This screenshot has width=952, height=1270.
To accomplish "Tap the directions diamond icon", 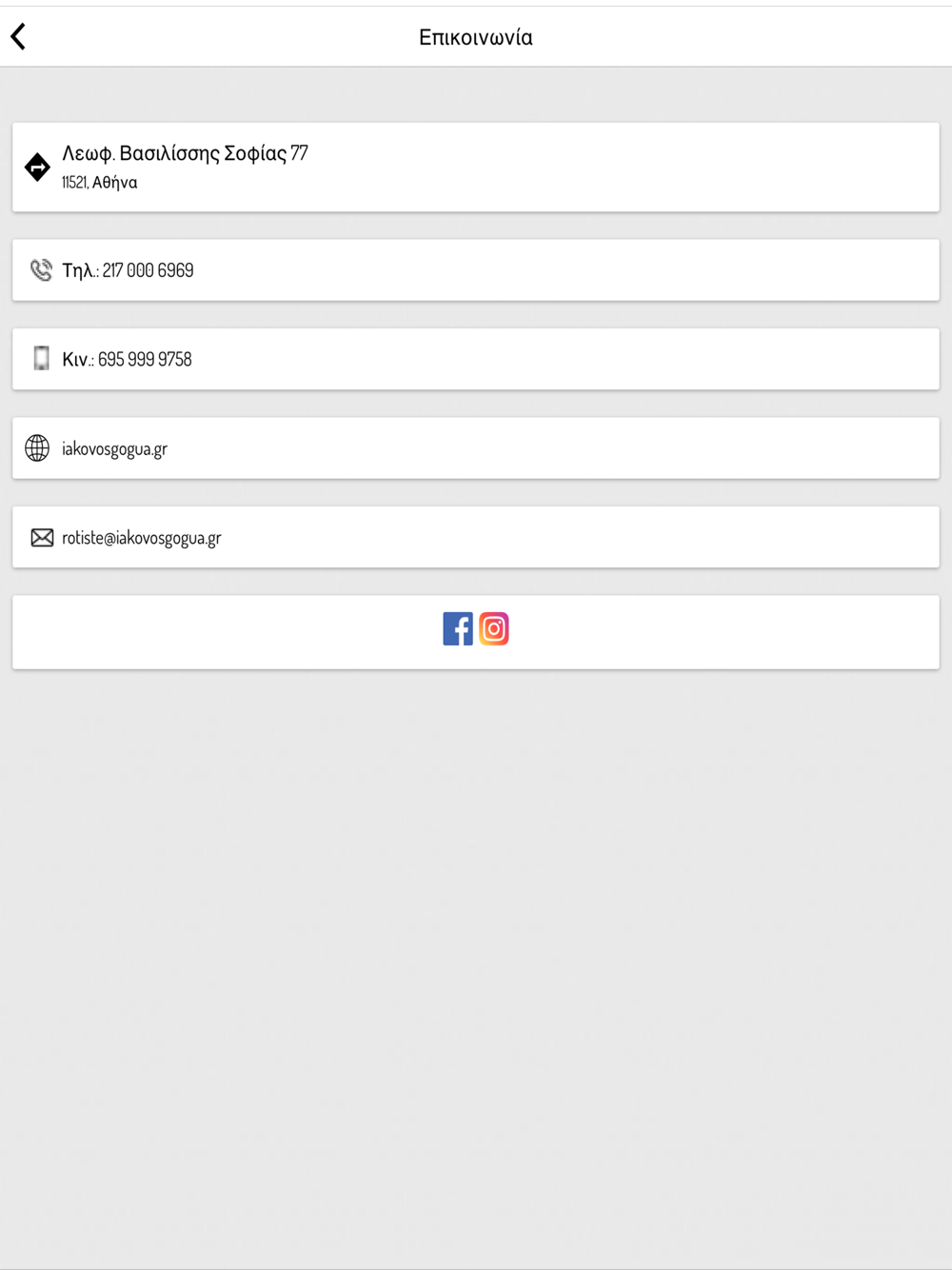I will [x=37, y=168].
